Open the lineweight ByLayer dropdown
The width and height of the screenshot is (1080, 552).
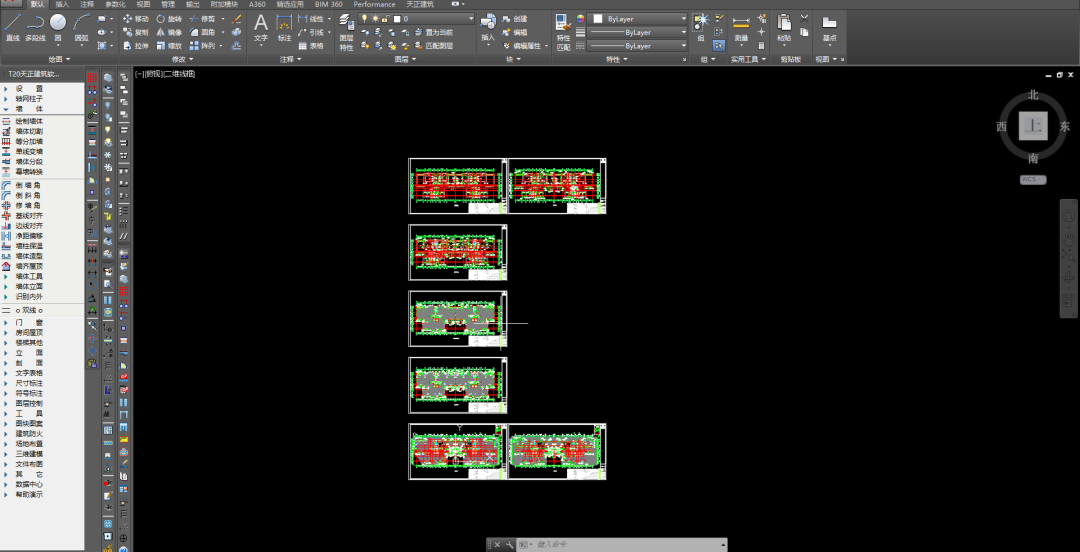point(639,32)
